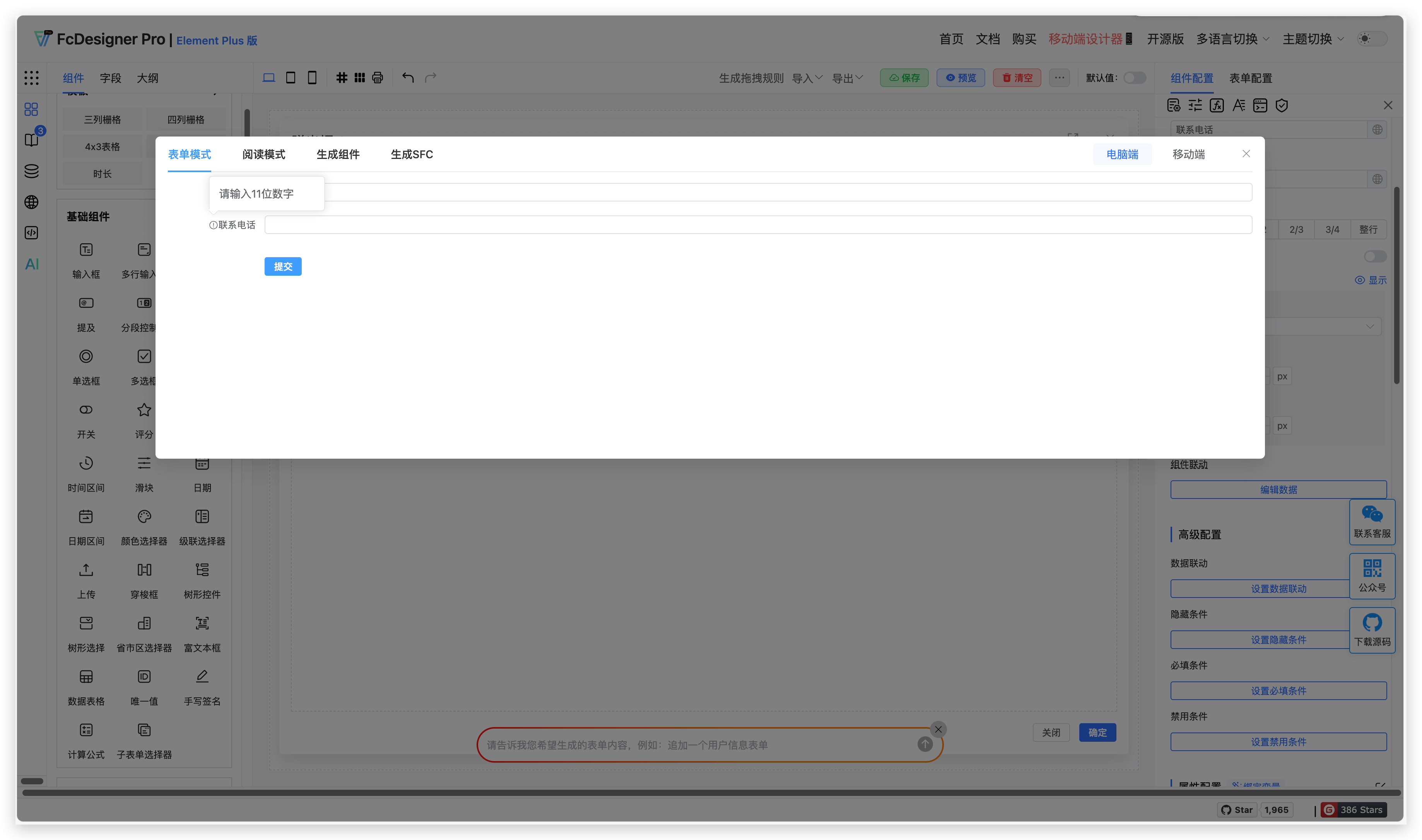Image resolution: width=1422 pixels, height=840 pixels.
Task: Click the 颜色选择器 component icon
Action: pyautogui.click(x=144, y=517)
